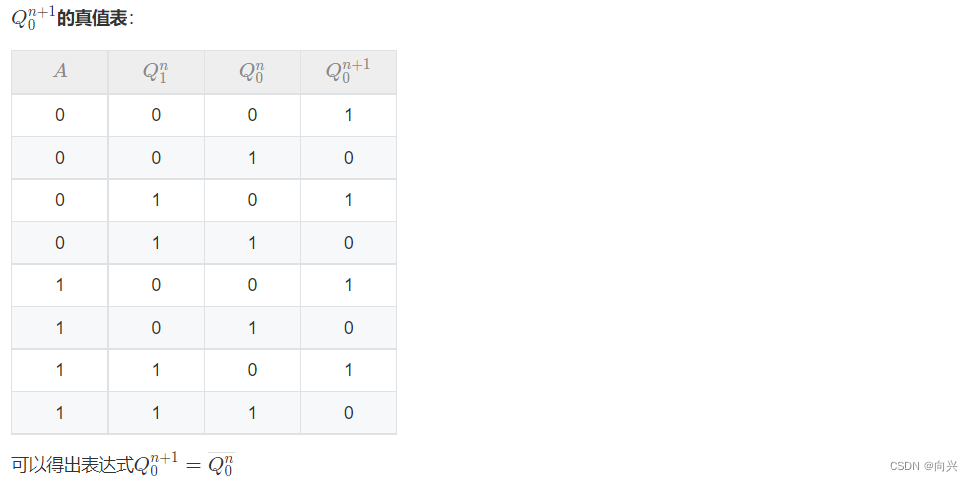Click the Q1^n cell in seventh data row
973x481 pixels.
[x=156, y=370]
